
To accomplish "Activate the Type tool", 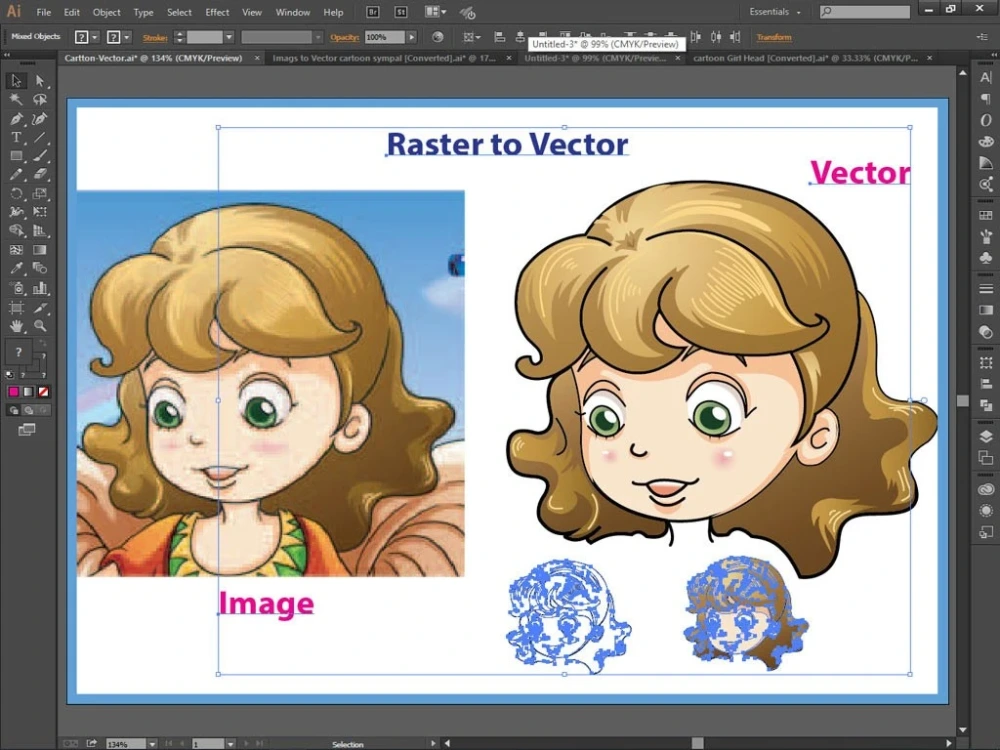I will pyautogui.click(x=17, y=137).
